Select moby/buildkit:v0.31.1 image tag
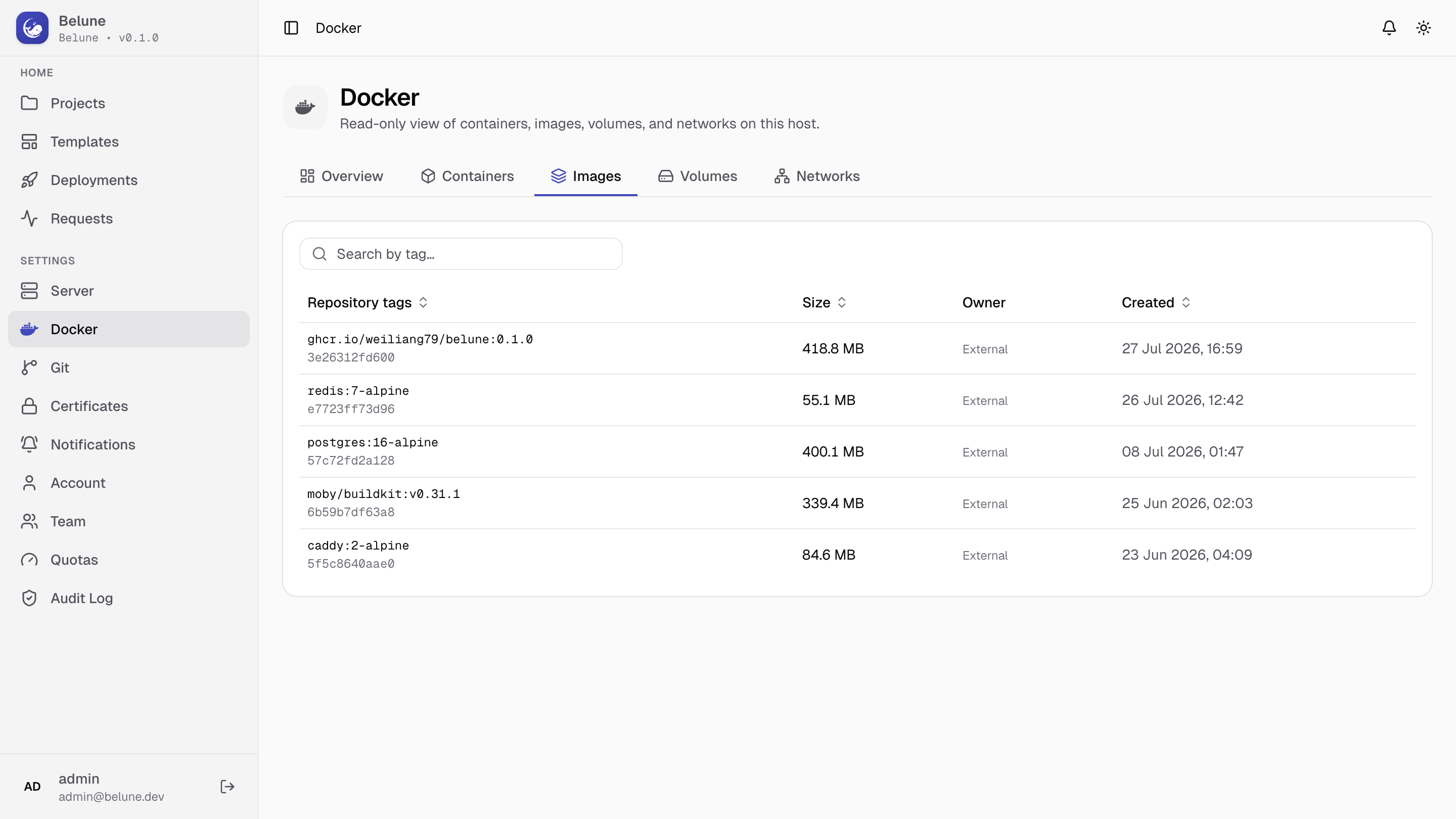1456x819 pixels. (x=383, y=493)
